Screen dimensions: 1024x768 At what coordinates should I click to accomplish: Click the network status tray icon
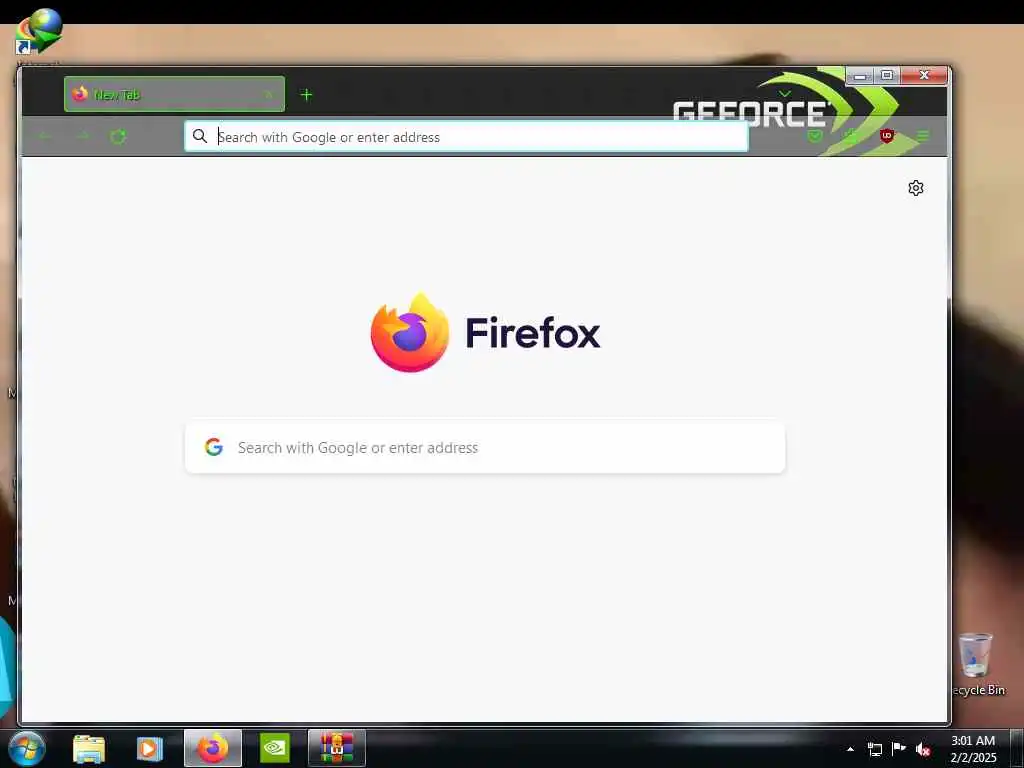[x=874, y=749]
